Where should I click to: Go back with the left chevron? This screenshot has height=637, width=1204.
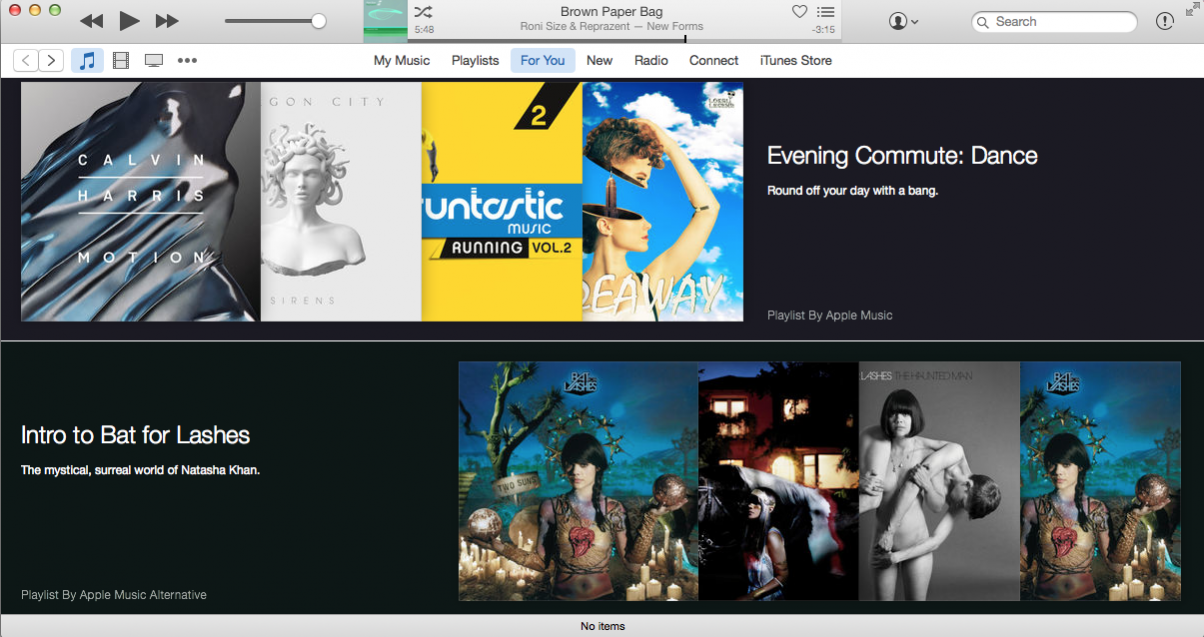pos(26,61)
